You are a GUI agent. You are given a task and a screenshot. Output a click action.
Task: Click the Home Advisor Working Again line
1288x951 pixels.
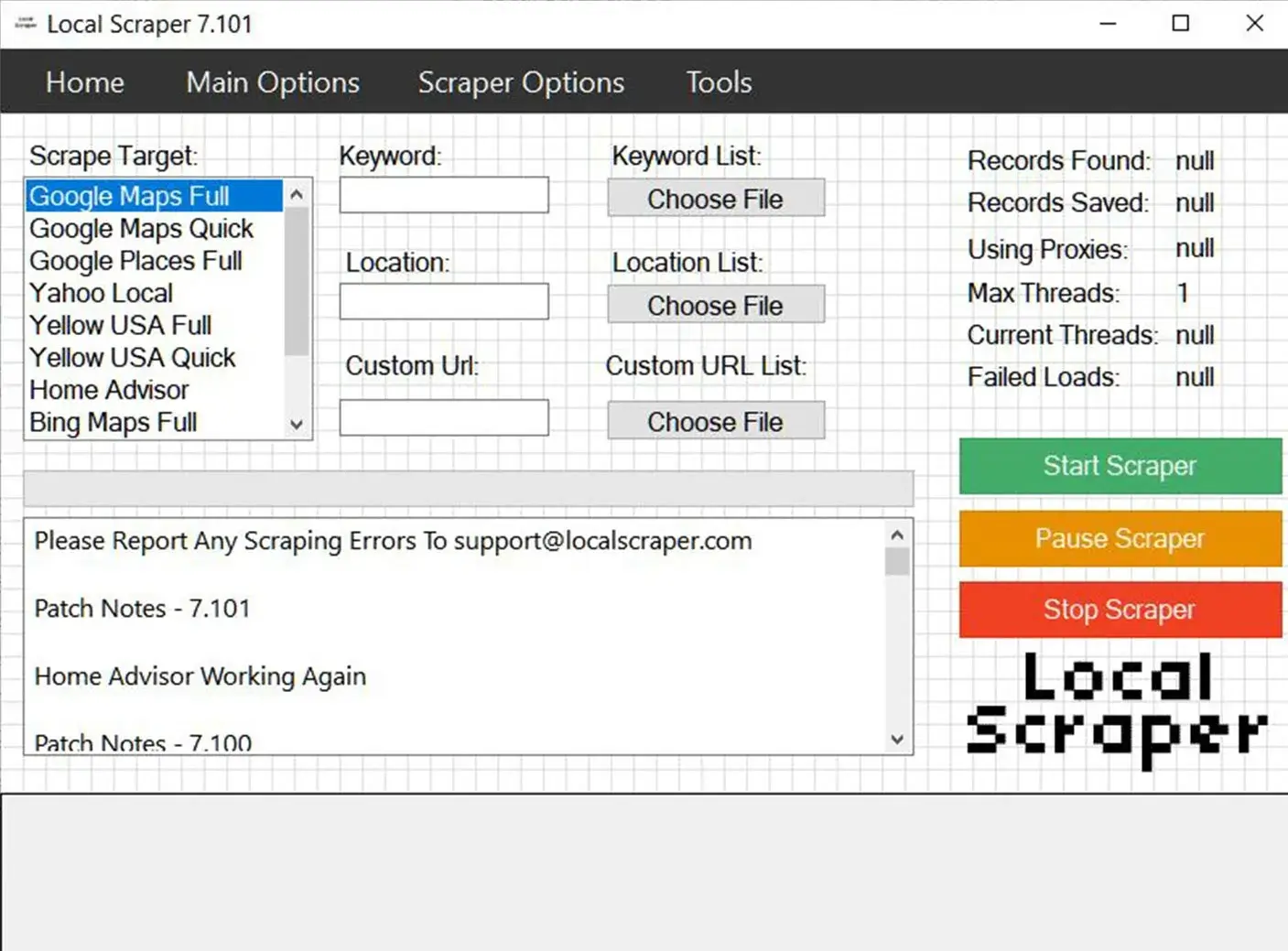point(200,676)
